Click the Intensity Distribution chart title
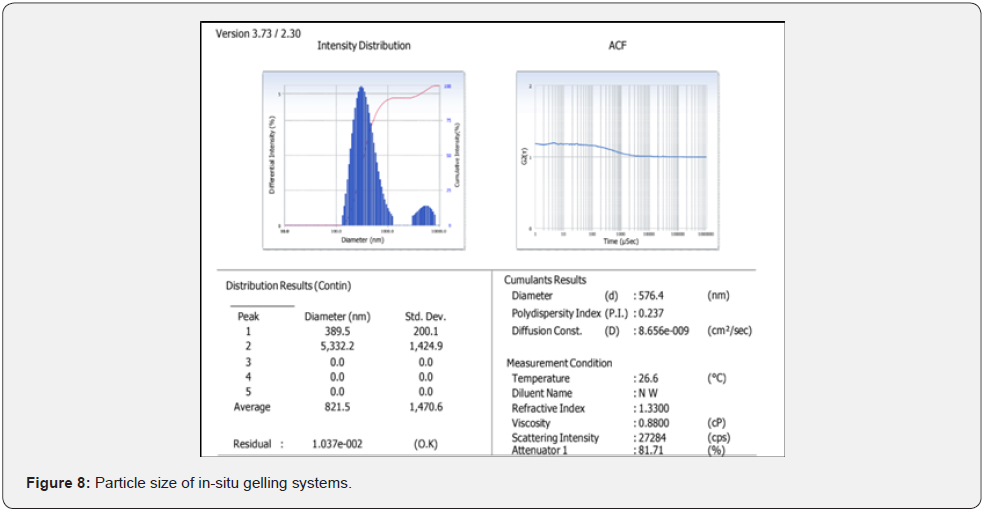Image resolution: width=984 pixels, height=509 pixels. pyautogui.click(x=363, y=46)
